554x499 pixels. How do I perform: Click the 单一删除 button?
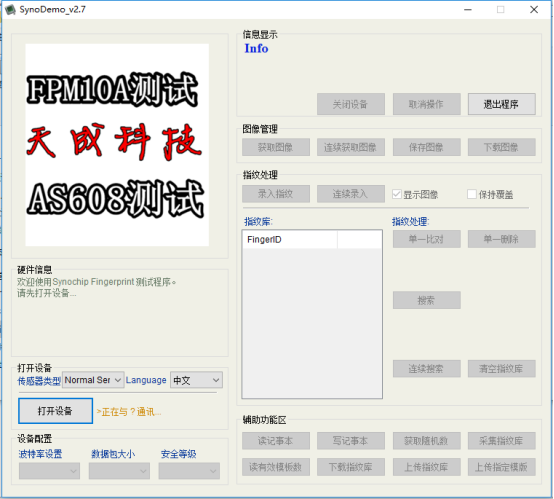click(x=502, y=239)
